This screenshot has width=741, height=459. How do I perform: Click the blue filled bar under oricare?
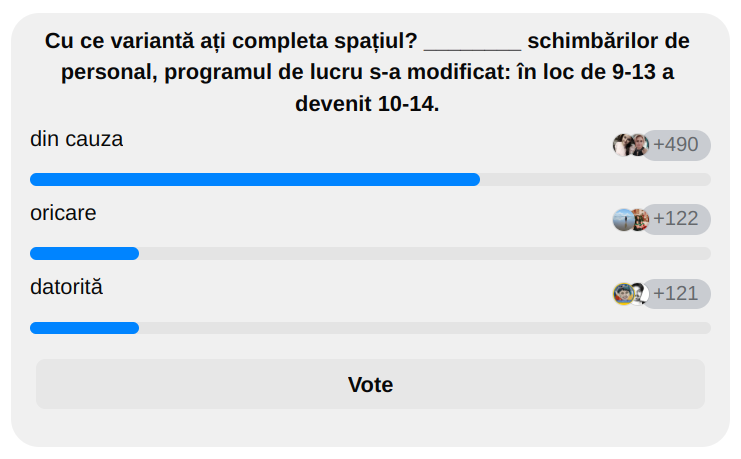[x=84, y=254]
